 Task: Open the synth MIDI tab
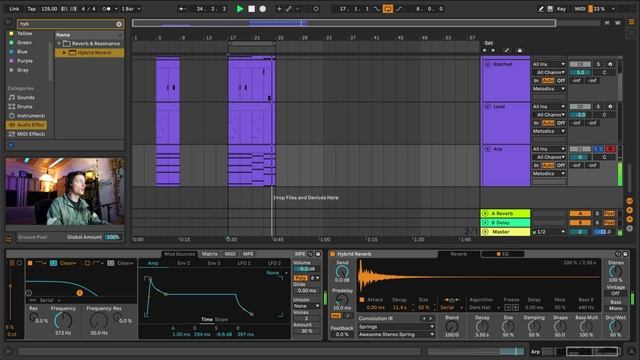click(230, 254)
